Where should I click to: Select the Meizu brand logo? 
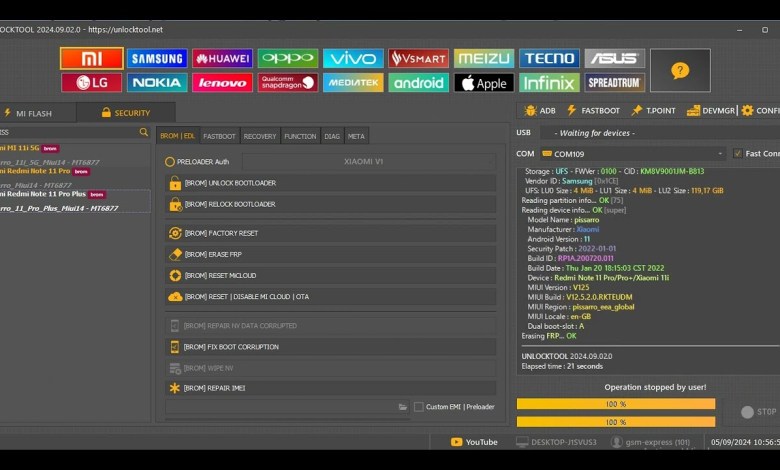484,59
